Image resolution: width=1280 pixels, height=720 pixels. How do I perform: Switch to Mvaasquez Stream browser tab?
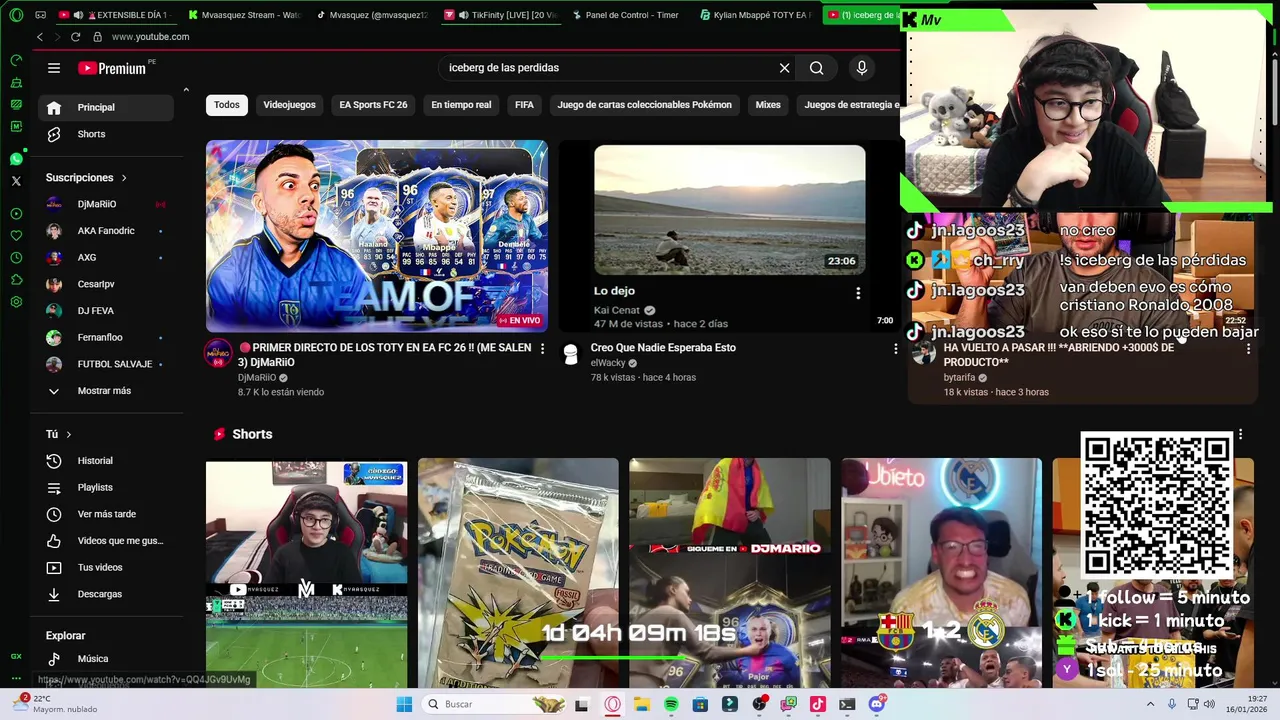click(x=243, y=15)
